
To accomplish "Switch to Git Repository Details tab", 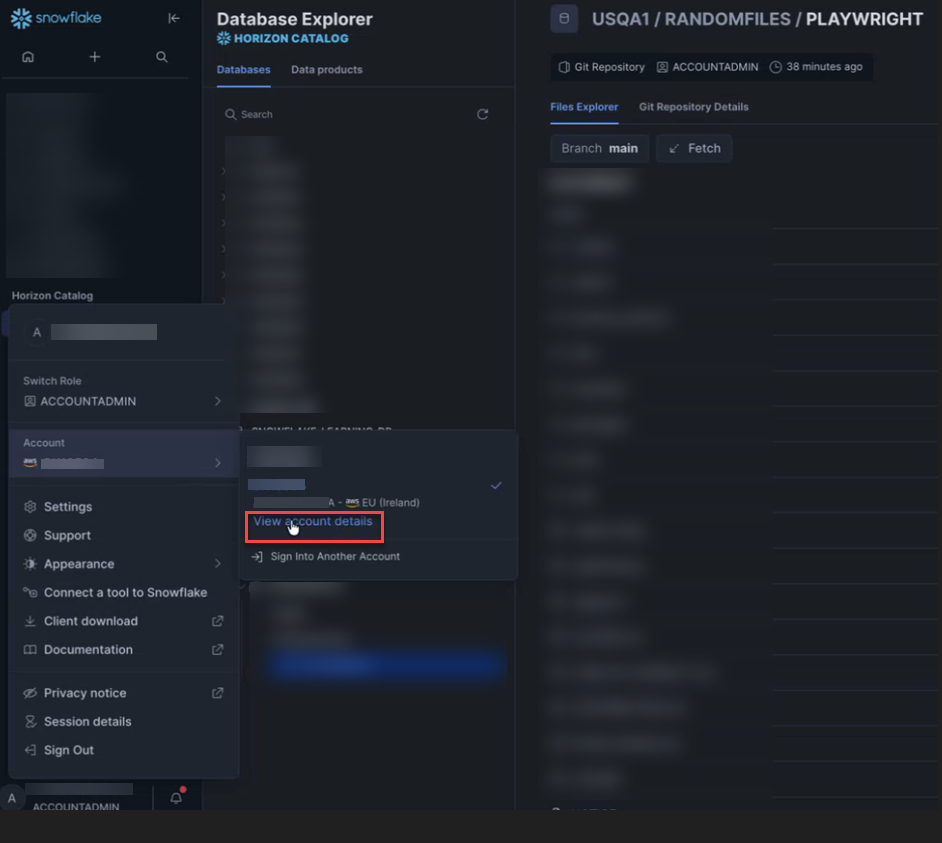I will (693, 107).
